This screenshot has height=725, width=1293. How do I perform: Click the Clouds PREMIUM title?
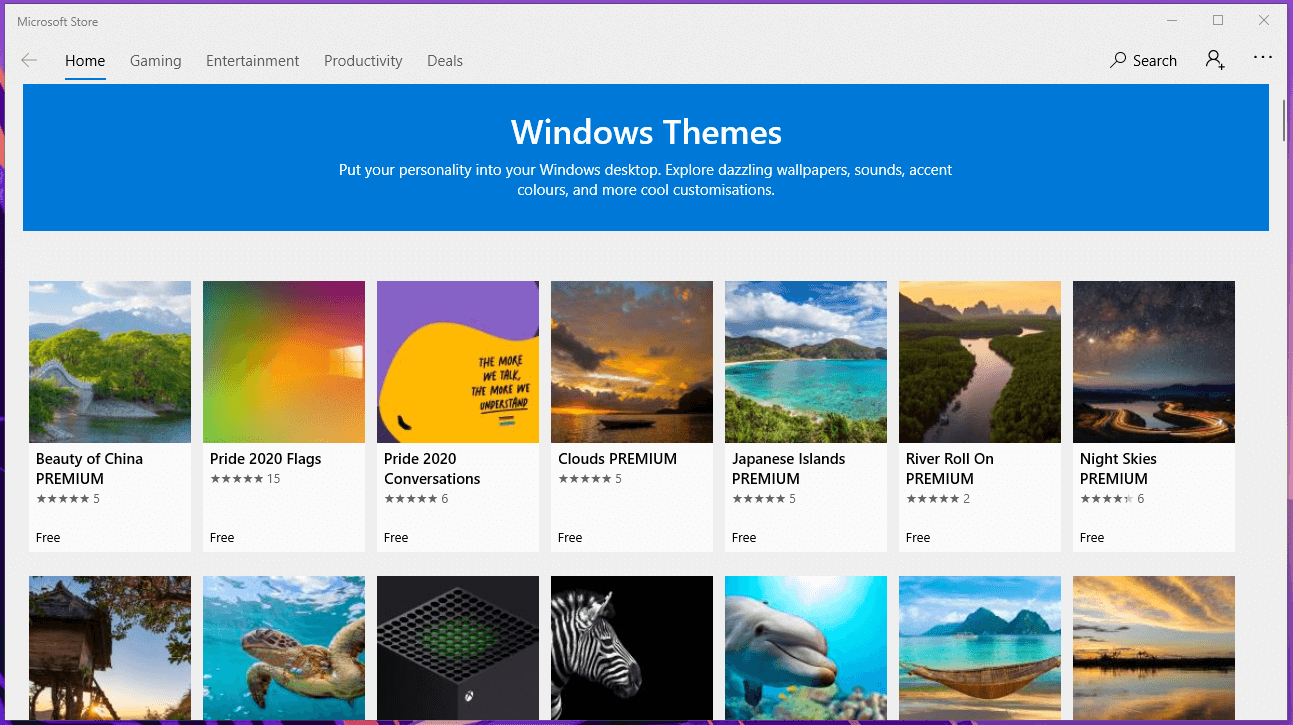[617, 459]
